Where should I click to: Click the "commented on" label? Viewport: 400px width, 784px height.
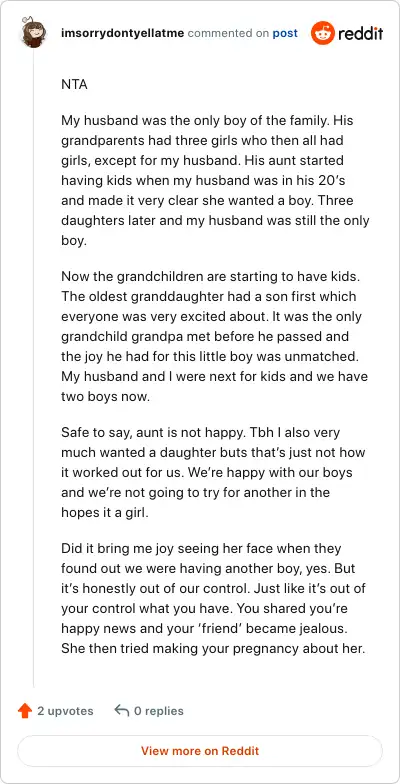(x=228, y=34)
